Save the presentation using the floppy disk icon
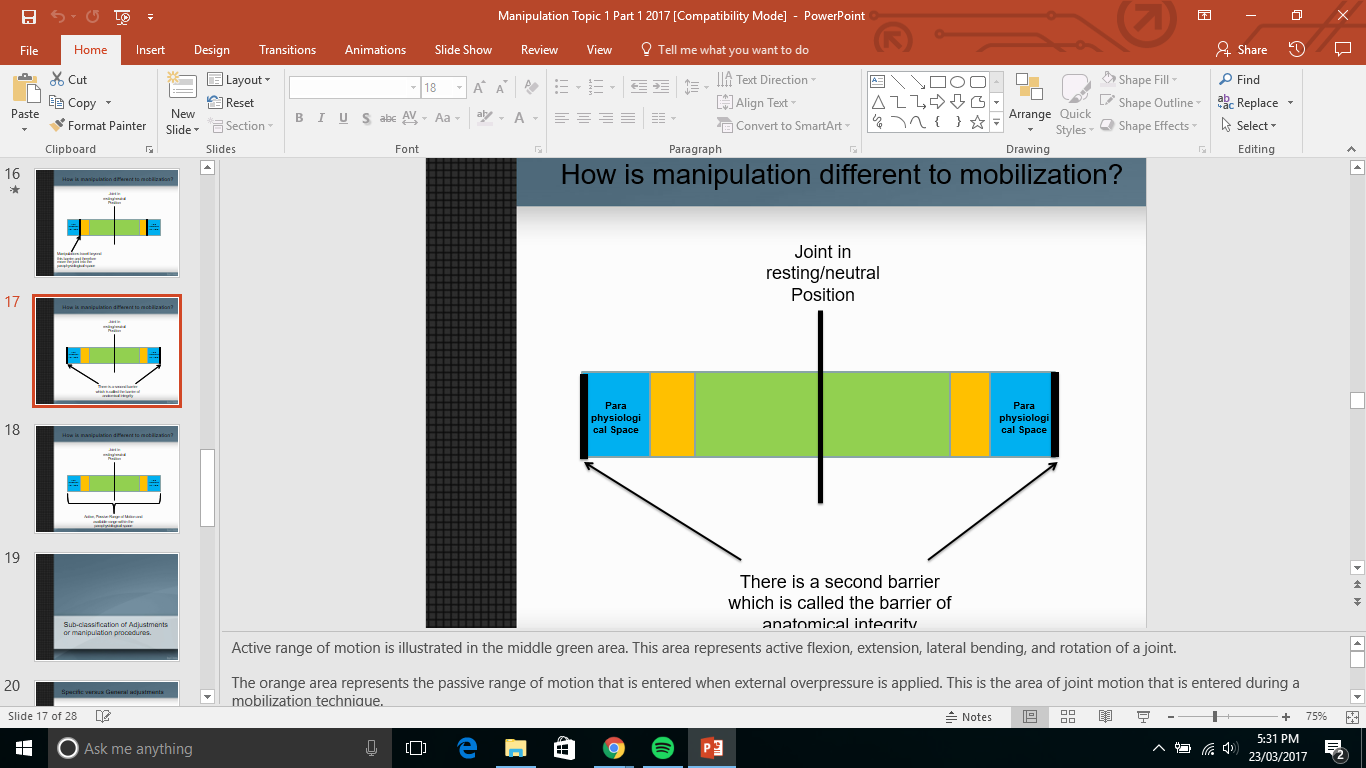The image size is (1366, 768). click(x=29, y=16)
